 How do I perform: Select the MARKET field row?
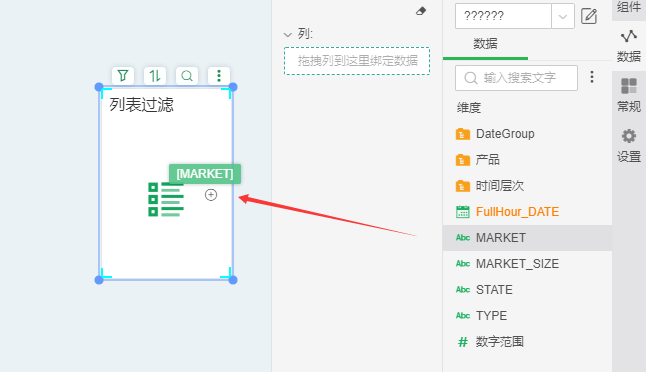point(527,238)
